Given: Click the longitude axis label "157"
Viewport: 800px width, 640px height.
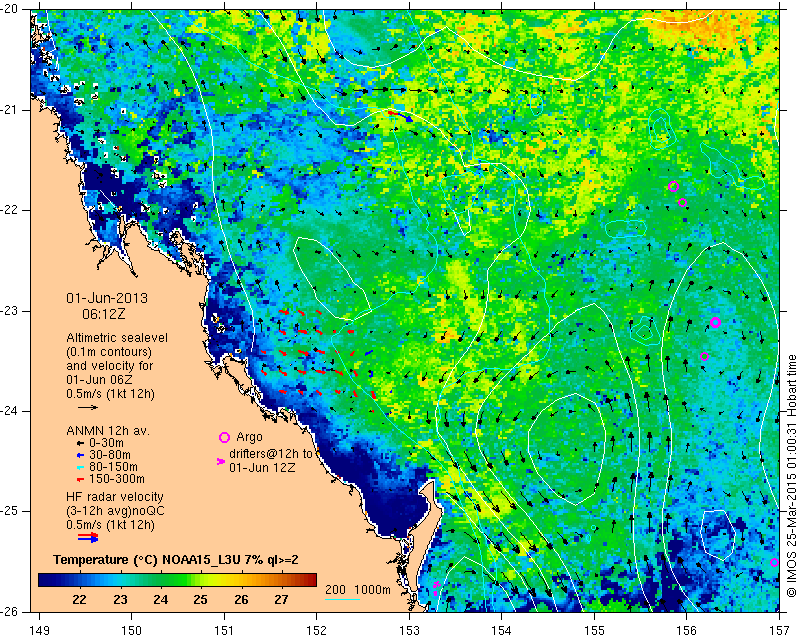Looking at the screenshot, I should coord(780,631).
